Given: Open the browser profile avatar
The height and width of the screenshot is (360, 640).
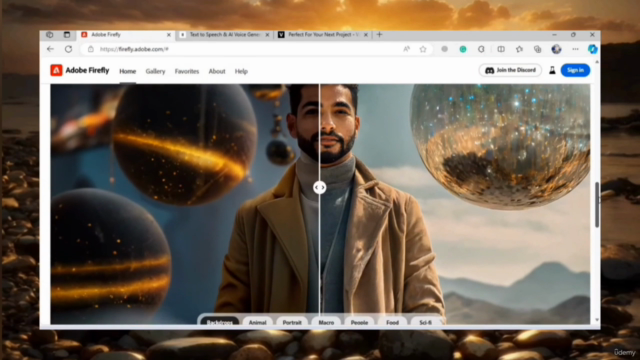Looking at the screenshot, I should (x=556, y=49).
